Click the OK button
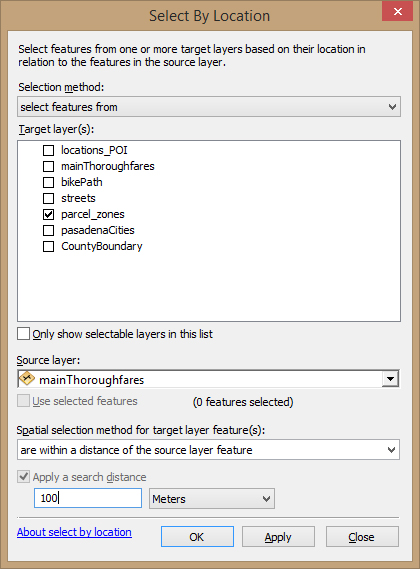Viewport: 420px width, 569px height. (197, 537)
